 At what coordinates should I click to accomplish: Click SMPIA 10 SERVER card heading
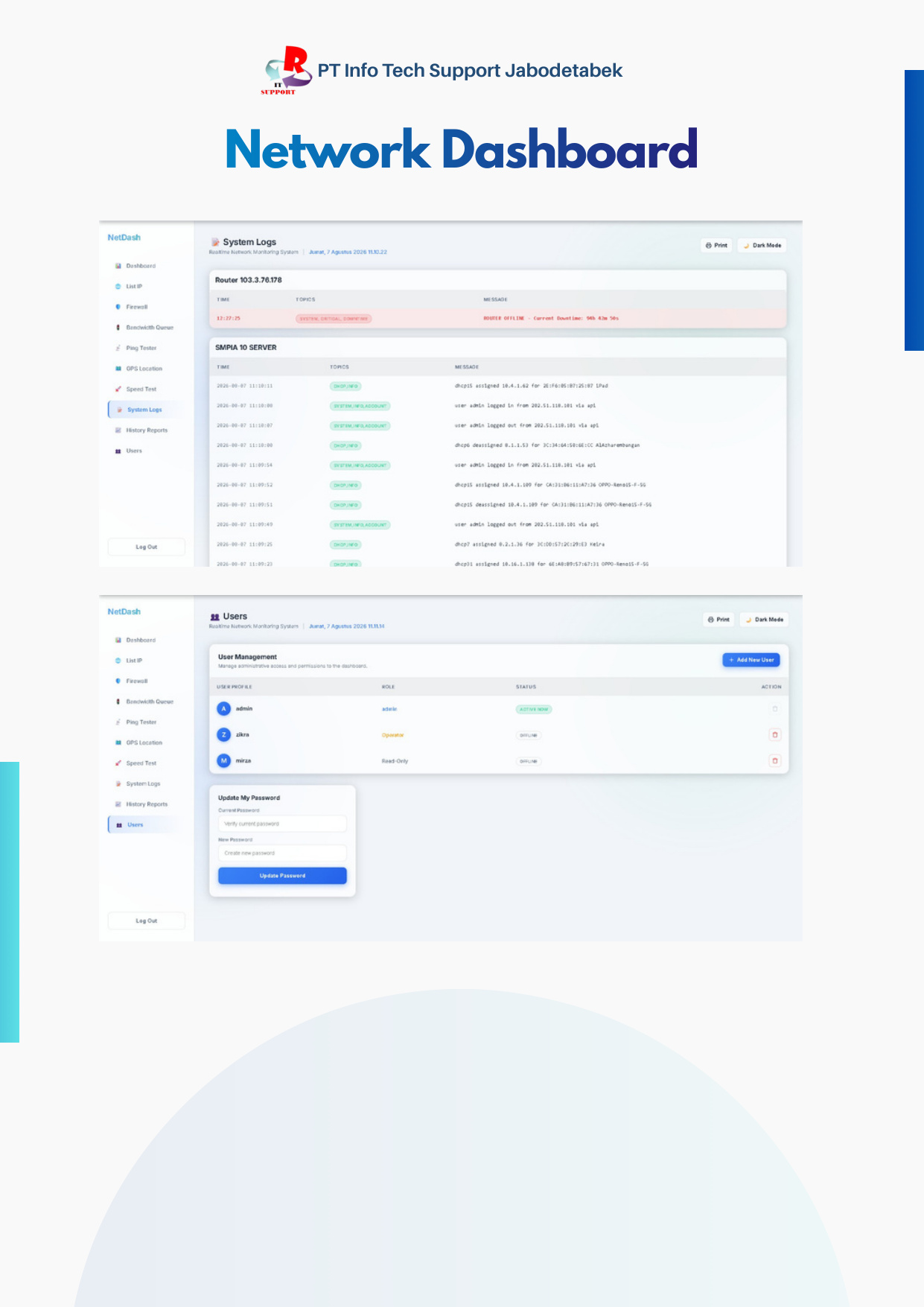[246, 348]
